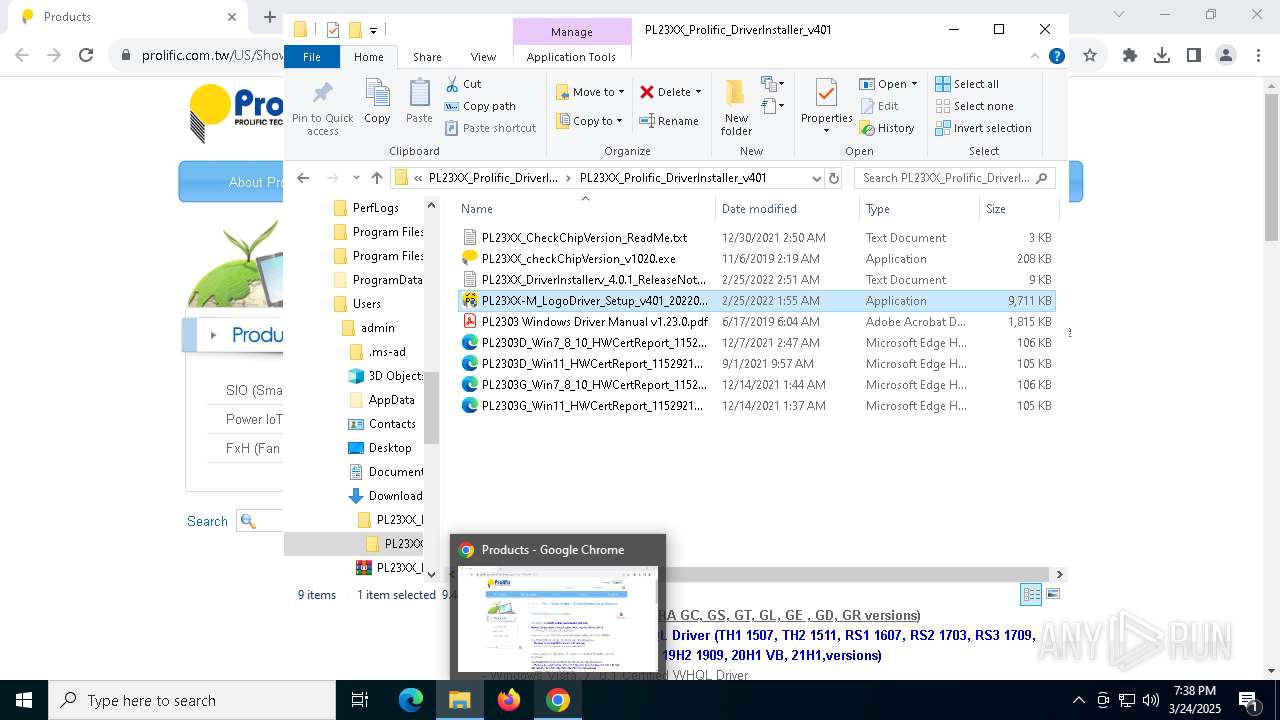Open the File menu tab
Image resolution: width=1280 pixels, height=720 pixels.
coord(312,57)
